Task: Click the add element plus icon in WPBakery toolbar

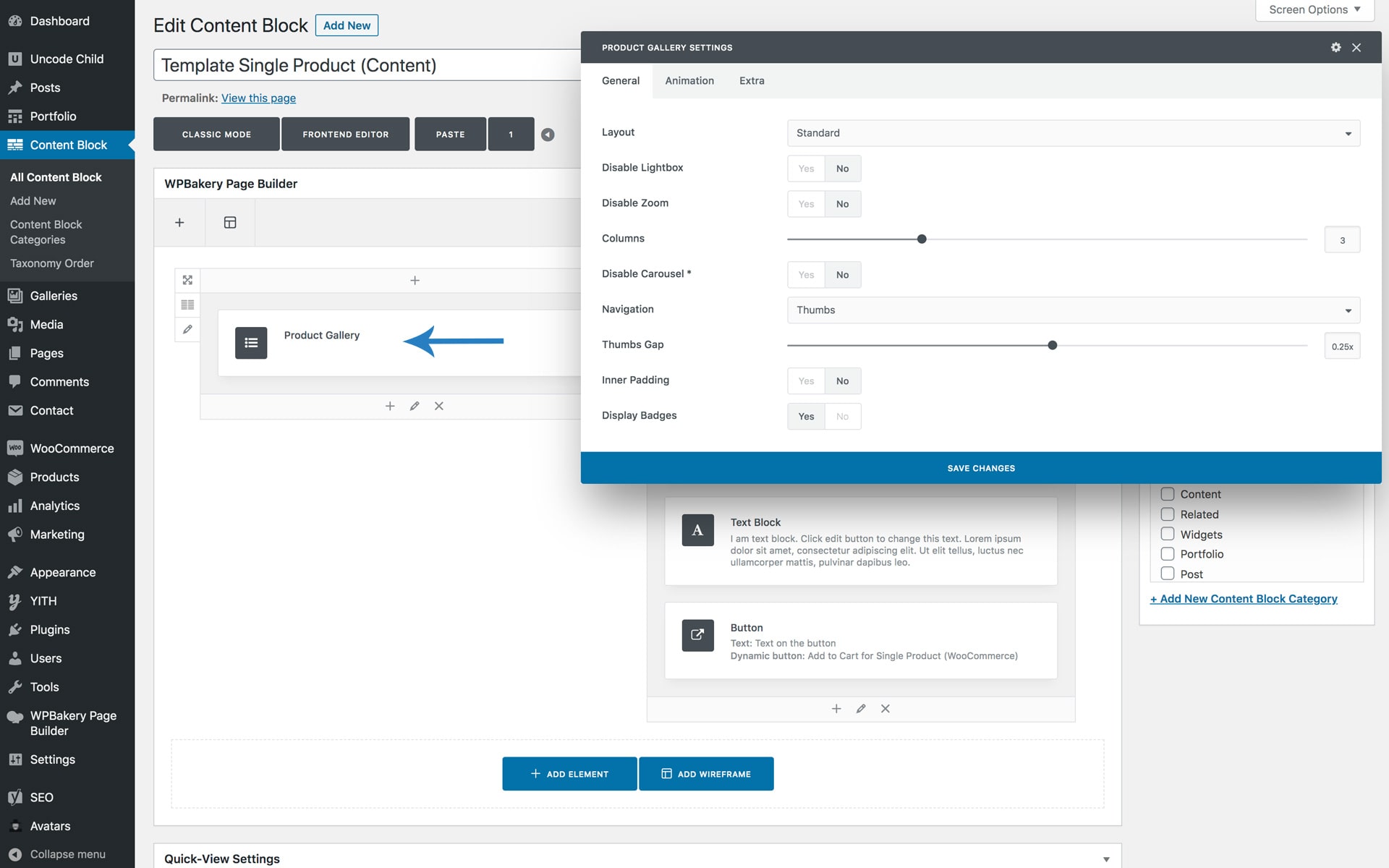Action: tap(179, 223)
